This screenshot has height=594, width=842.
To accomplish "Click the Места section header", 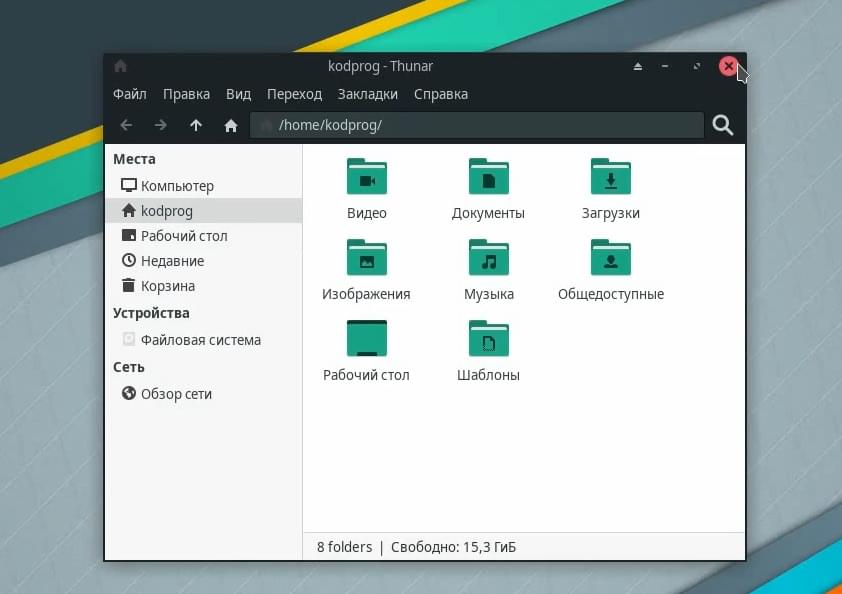I will coord(134,159).
